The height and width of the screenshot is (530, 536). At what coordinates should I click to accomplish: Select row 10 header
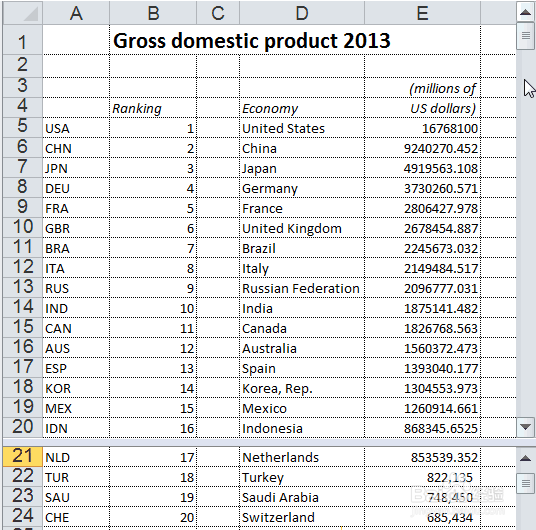[x=23, y=227]
